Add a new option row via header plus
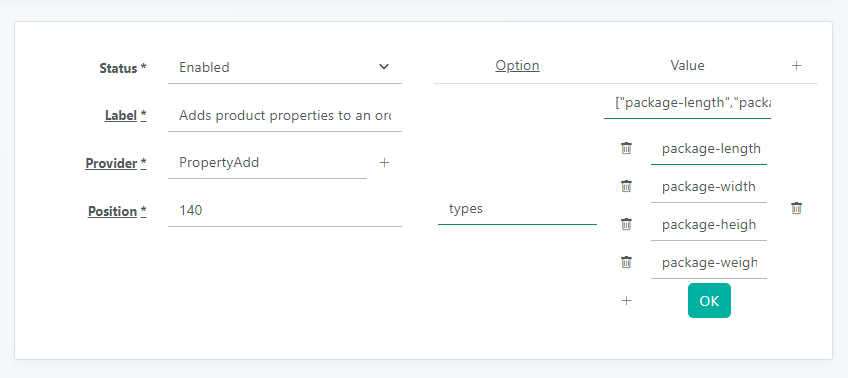The height and width of the screenshot is (378, 848). pos(796,66)
